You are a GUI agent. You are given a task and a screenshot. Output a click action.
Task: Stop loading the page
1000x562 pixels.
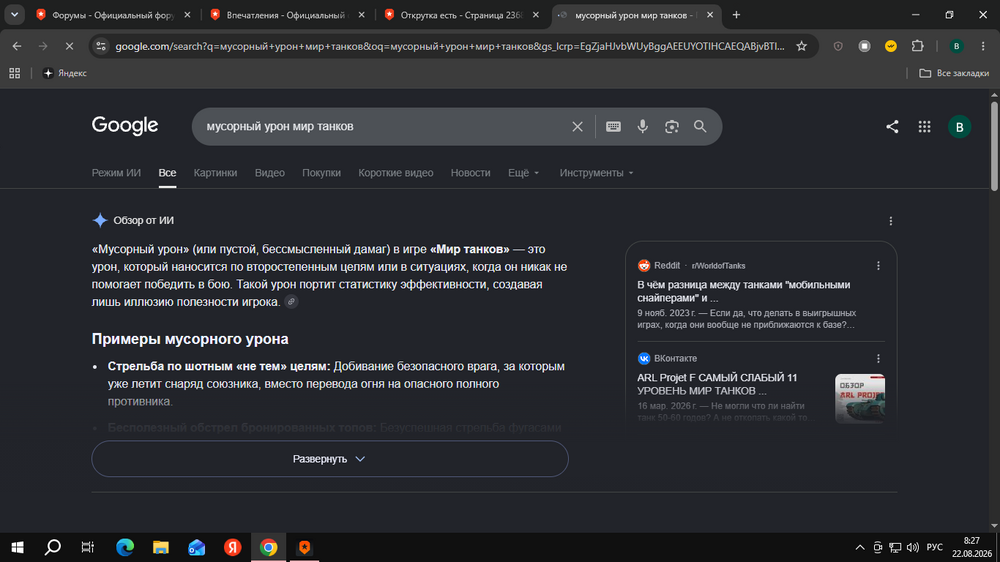[70, 46]
